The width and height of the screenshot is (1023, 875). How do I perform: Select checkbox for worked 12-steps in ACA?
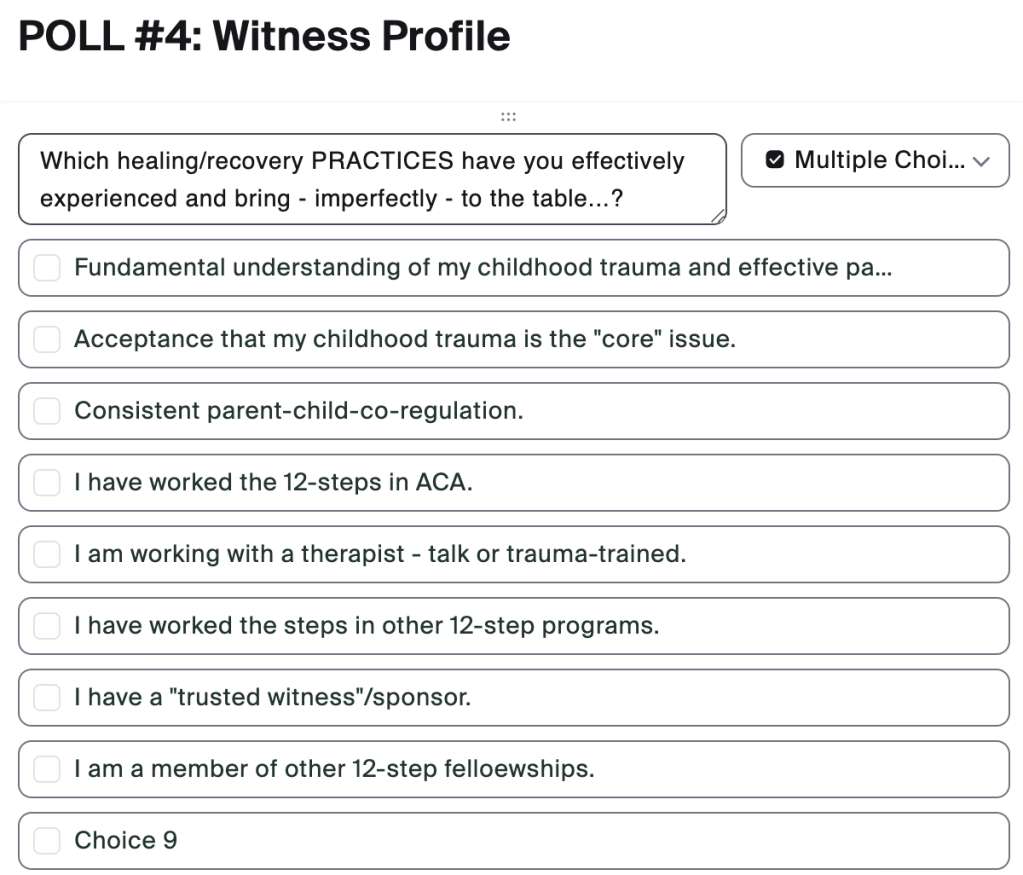[47, 483]
